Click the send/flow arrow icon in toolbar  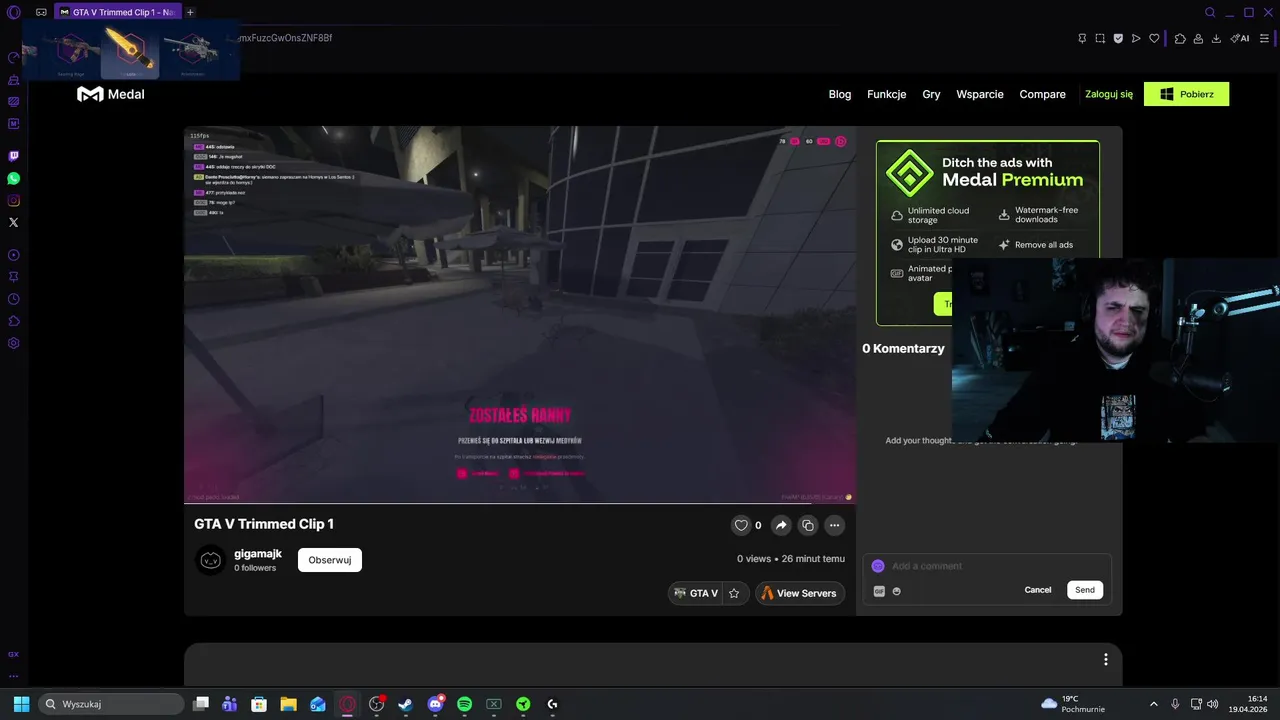pos(1136,38)
